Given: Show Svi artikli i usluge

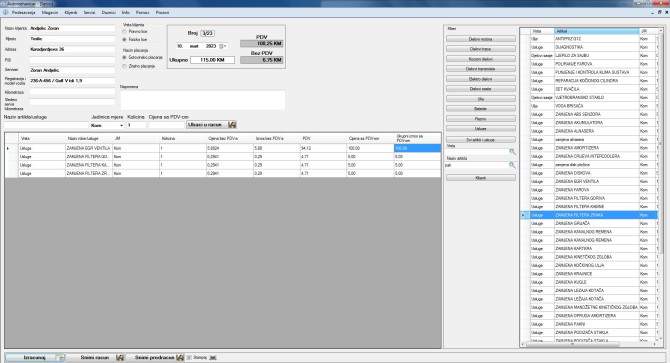Looking at the screenshot, I should (x=481, y=140).
